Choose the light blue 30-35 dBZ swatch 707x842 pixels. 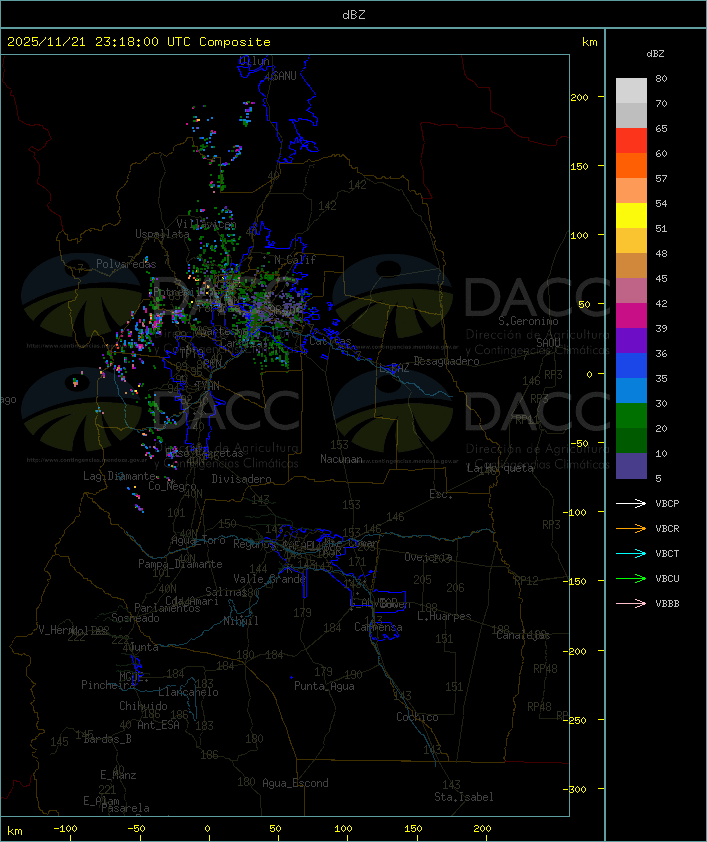(631, 391)
